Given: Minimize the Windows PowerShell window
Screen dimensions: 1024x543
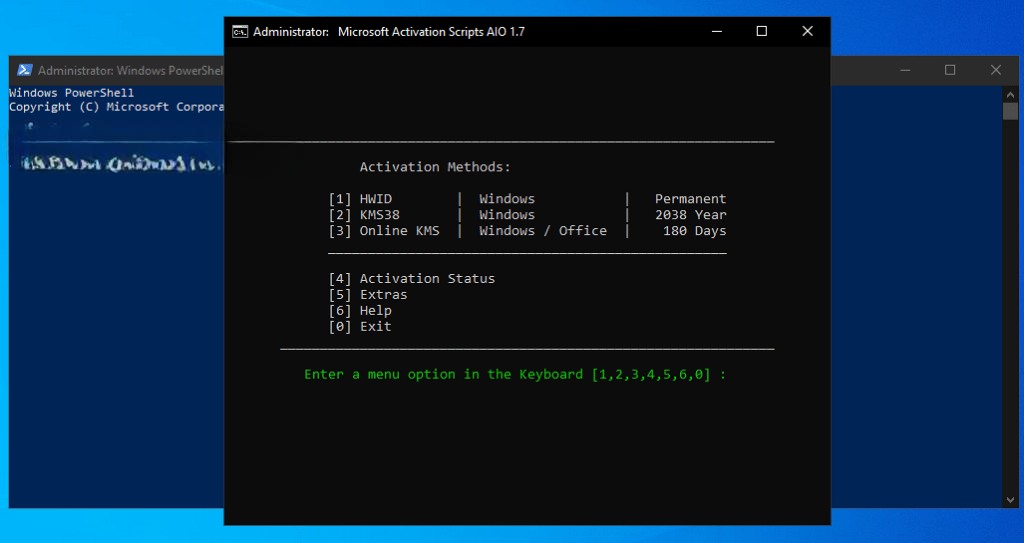Looking at the screenshot, I should 904,70.
